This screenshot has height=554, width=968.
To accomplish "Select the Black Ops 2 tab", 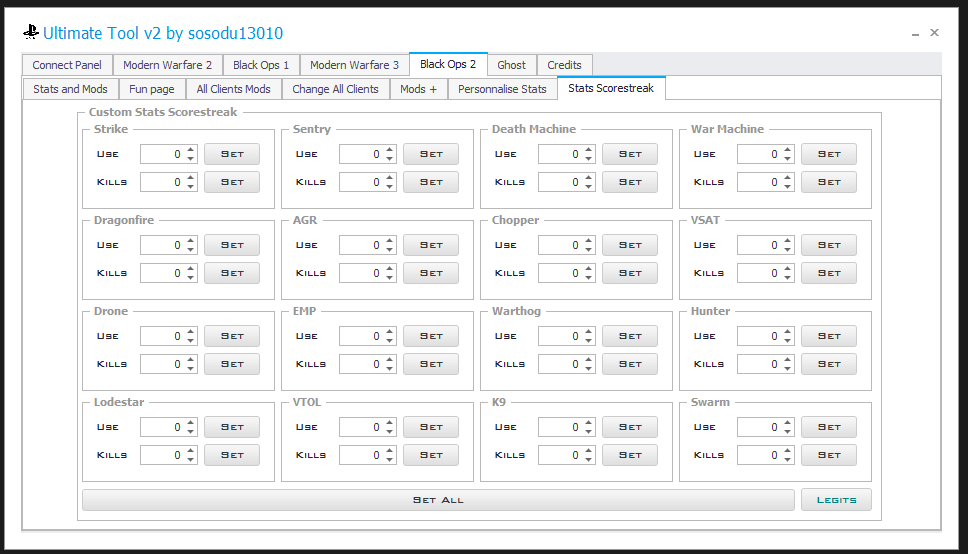I will pyautogui.click(x=448, y=64).
